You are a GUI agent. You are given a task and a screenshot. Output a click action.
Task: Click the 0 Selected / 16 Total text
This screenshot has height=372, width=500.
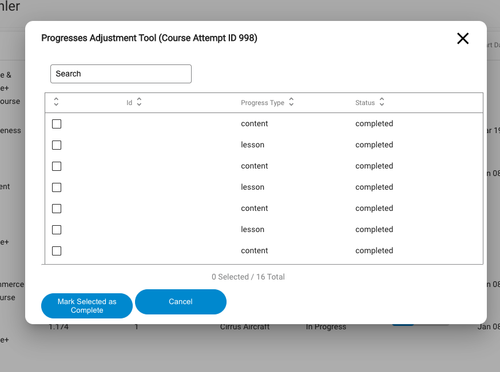(248, 277)
